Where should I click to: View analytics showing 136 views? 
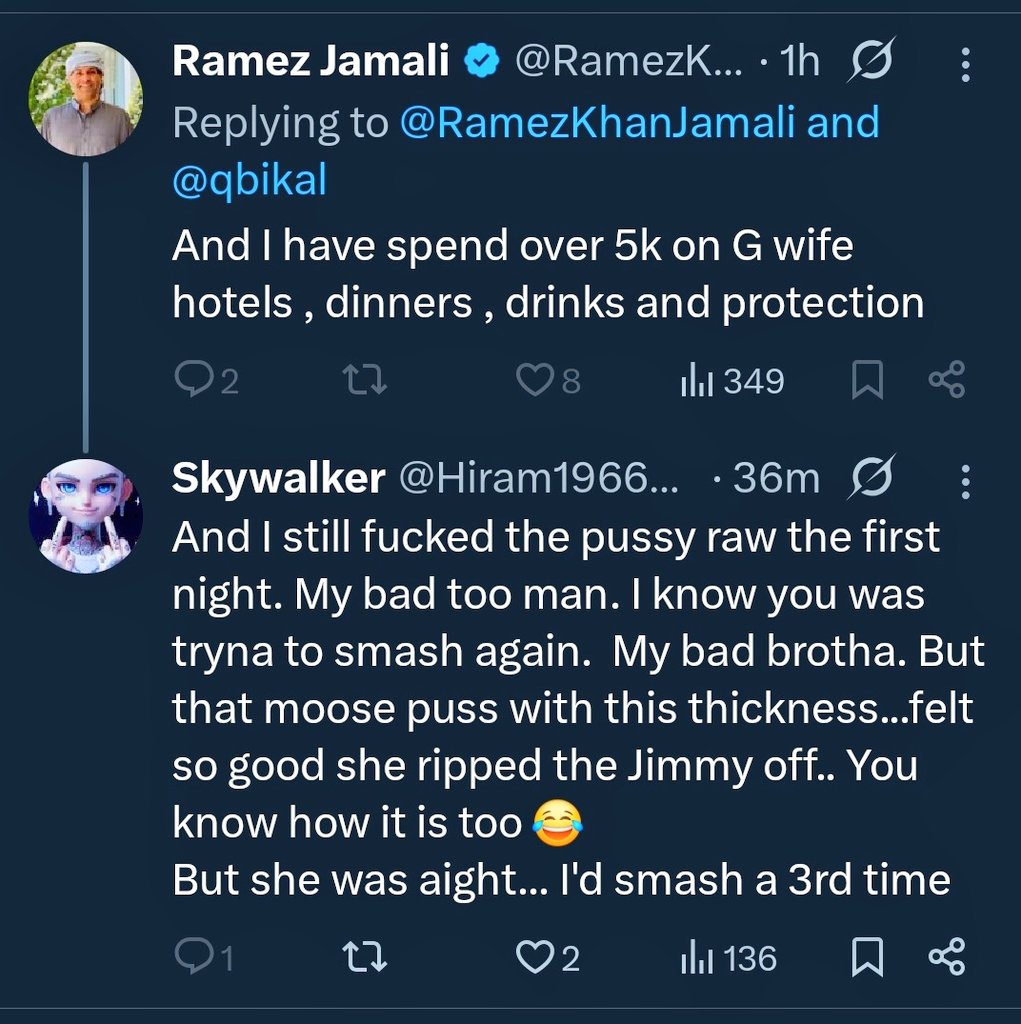point(695,959)
